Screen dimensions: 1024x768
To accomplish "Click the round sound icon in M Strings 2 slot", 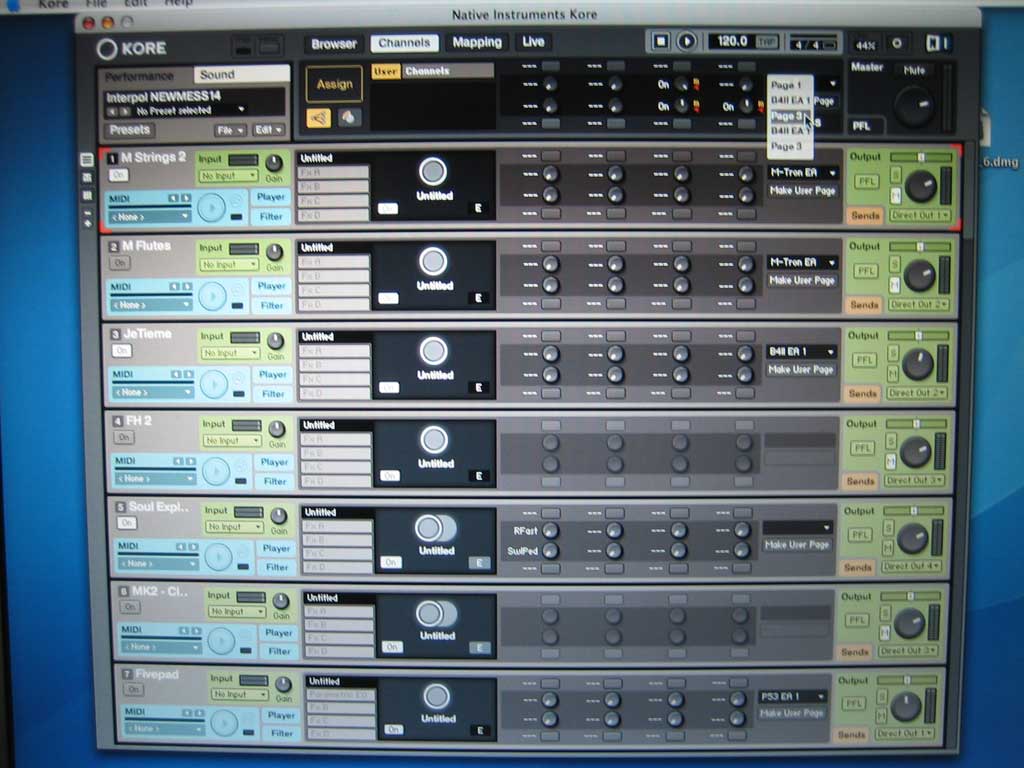I will point(432,172).
